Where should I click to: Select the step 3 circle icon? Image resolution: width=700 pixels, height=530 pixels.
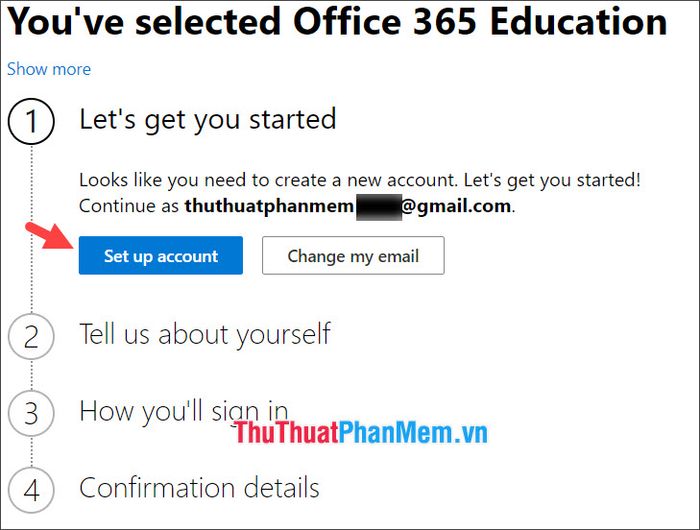(31, 413)
